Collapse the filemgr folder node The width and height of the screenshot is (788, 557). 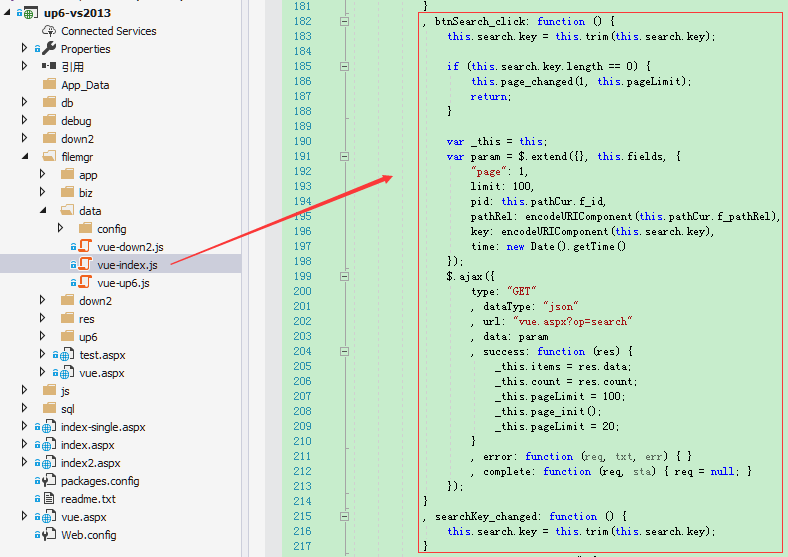pos(25,157)
